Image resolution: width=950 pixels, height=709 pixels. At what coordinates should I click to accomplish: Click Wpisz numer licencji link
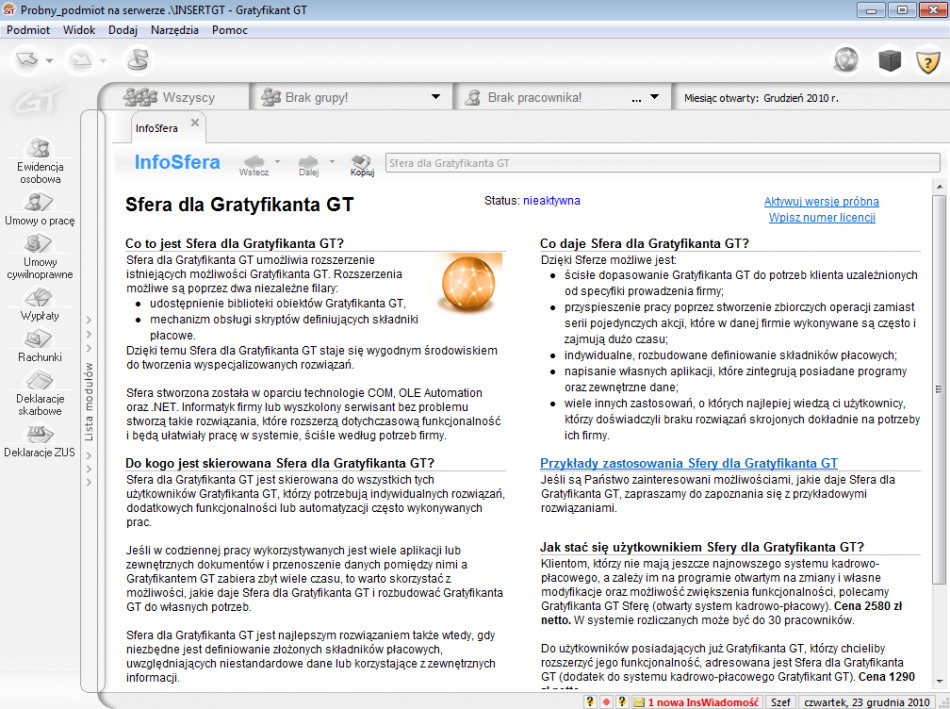[x=821, y=217]
